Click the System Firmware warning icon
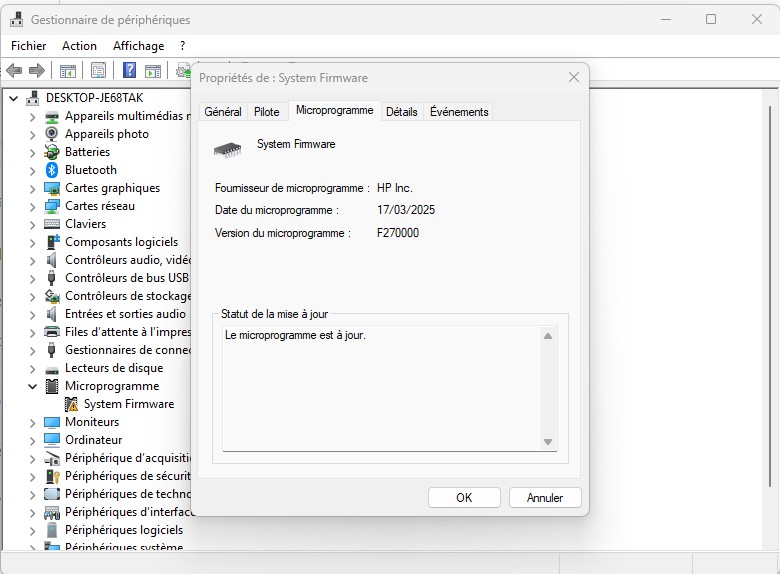 tap(71, 404)
